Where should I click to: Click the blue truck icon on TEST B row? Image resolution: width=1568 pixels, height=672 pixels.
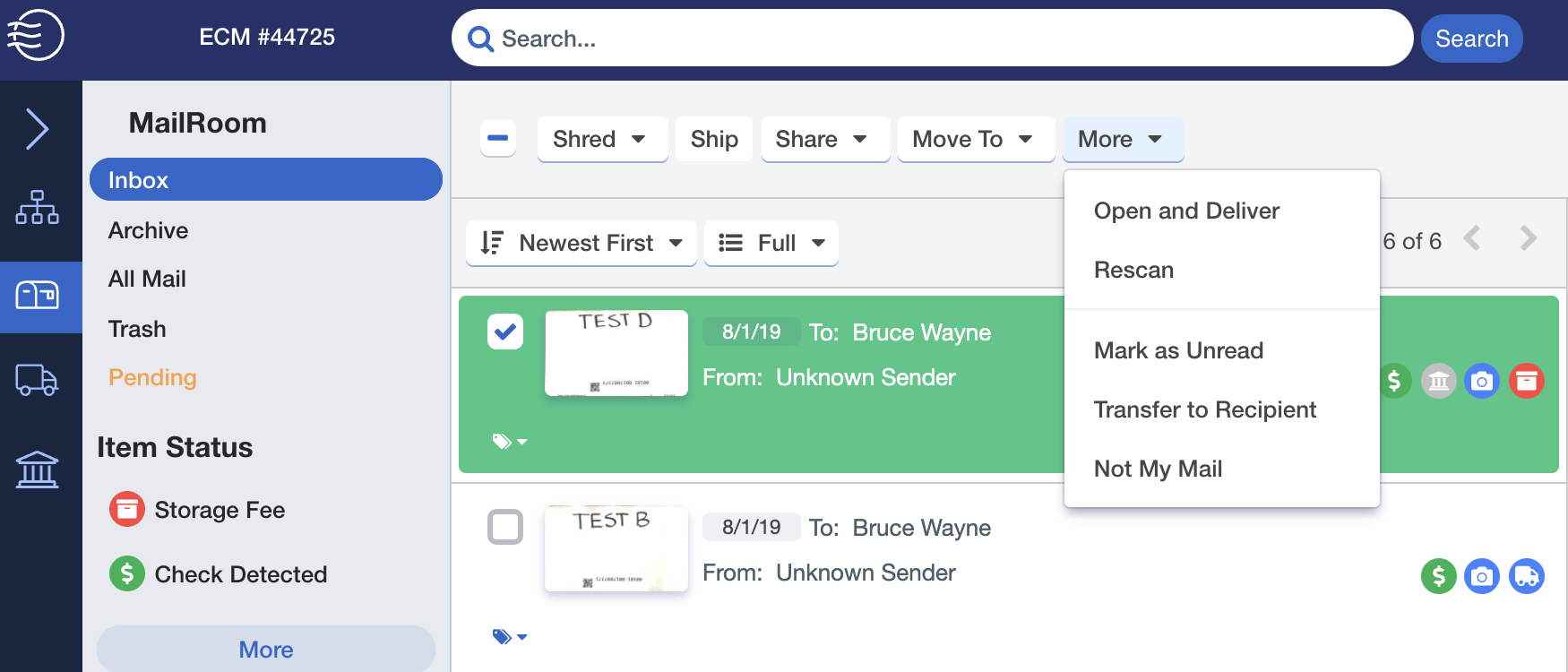tap(1527, 576)
